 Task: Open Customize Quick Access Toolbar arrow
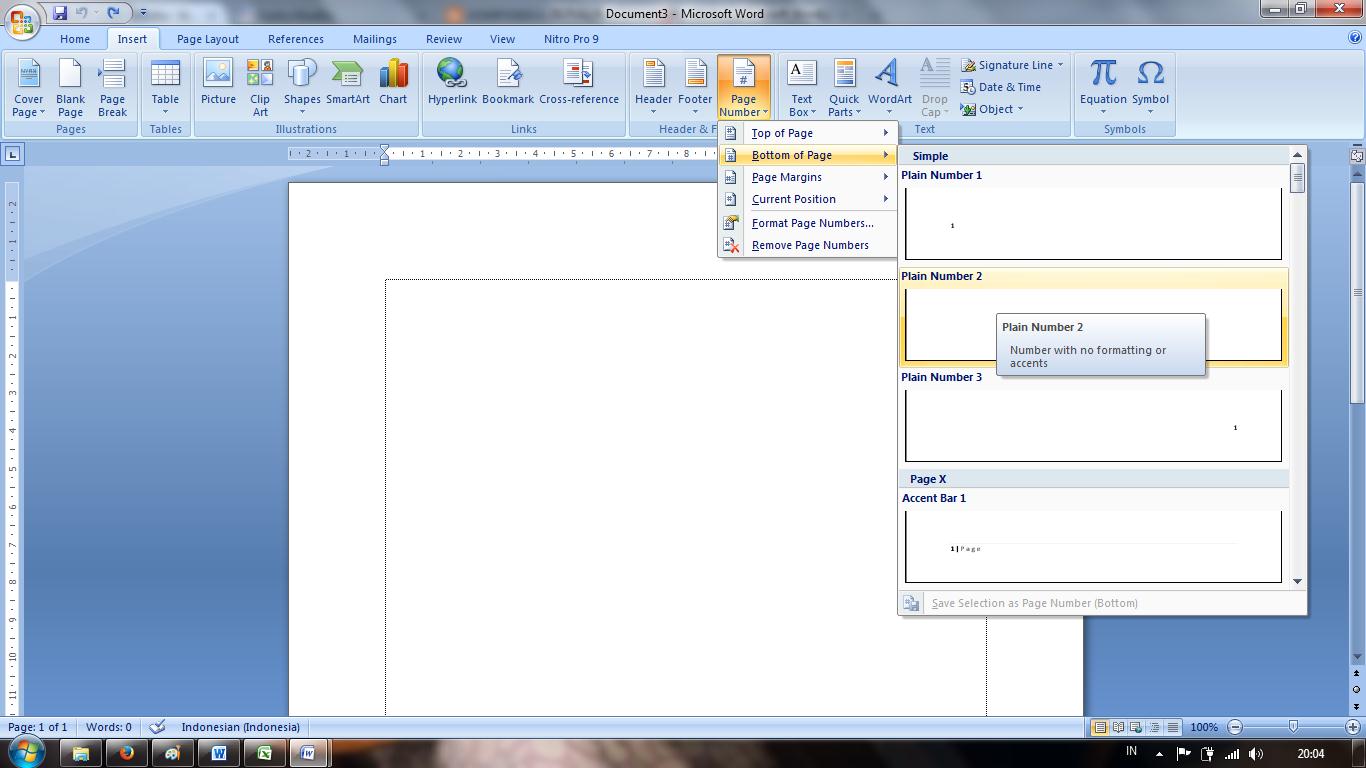click(x=143, y=13)
